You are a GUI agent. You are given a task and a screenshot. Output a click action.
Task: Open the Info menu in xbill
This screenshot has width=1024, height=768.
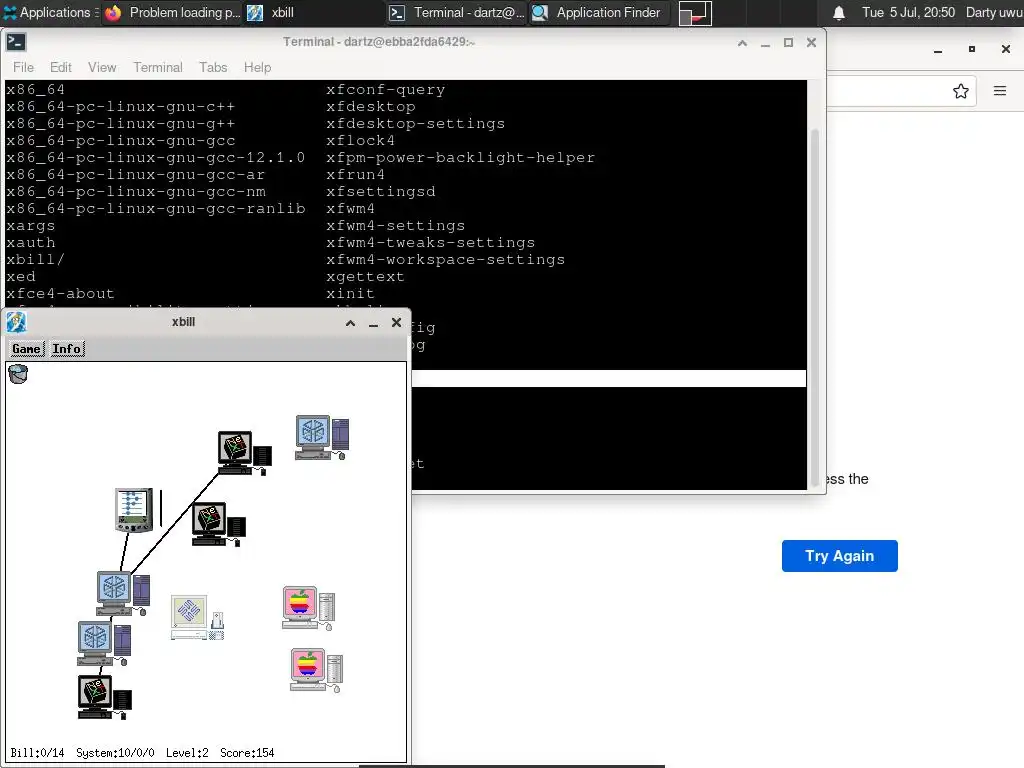pyautogui.click(x=67, y=349)
